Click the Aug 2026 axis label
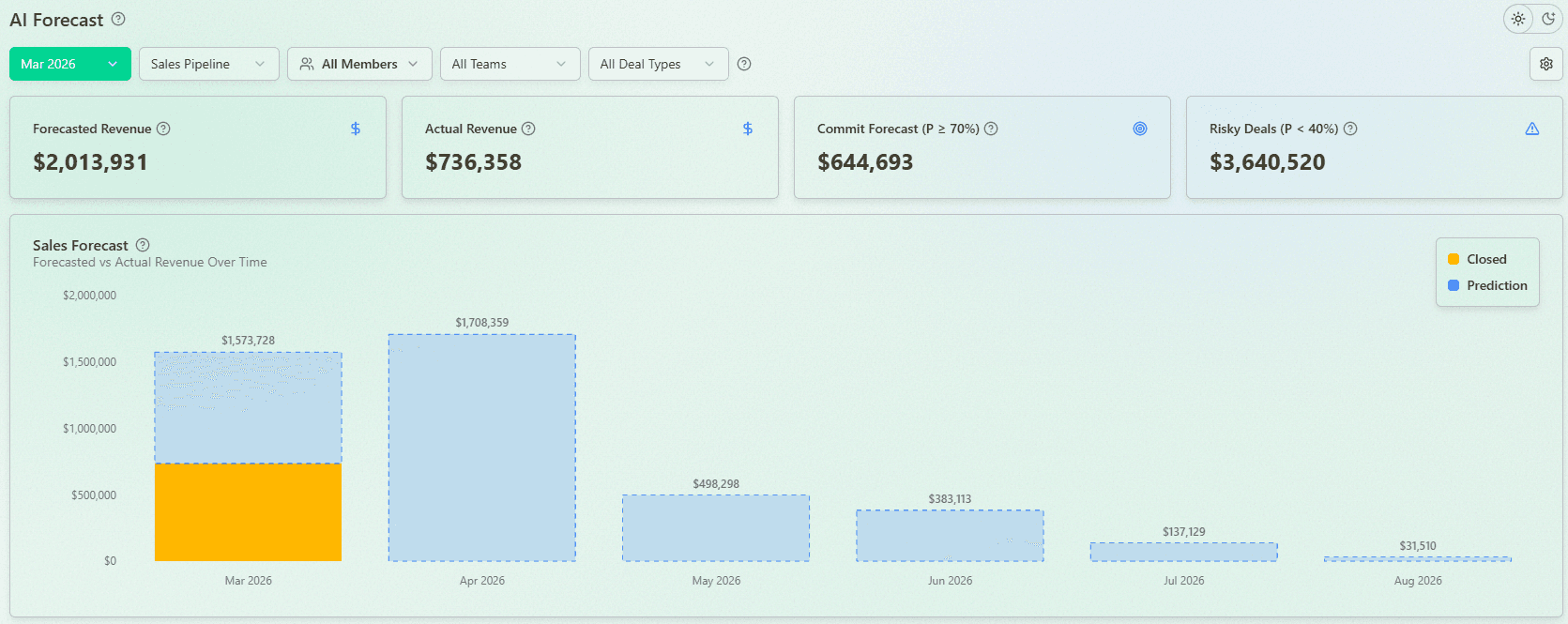The image size is (1568, 624). [1418, 581]
